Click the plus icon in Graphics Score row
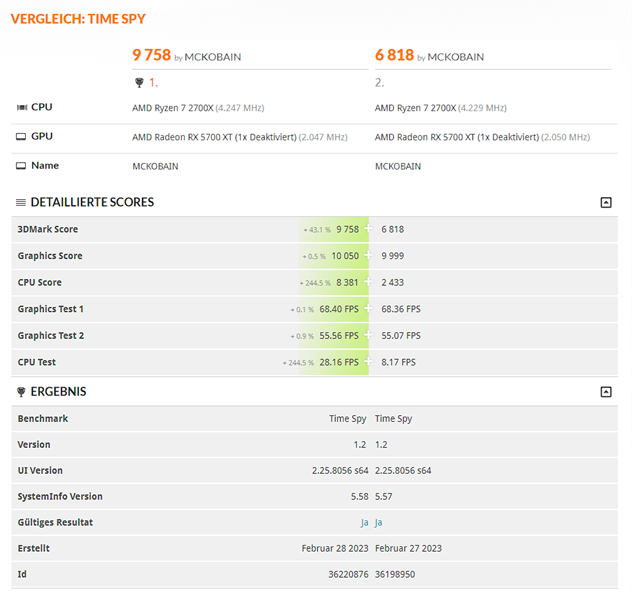 (x=368, y=255)
